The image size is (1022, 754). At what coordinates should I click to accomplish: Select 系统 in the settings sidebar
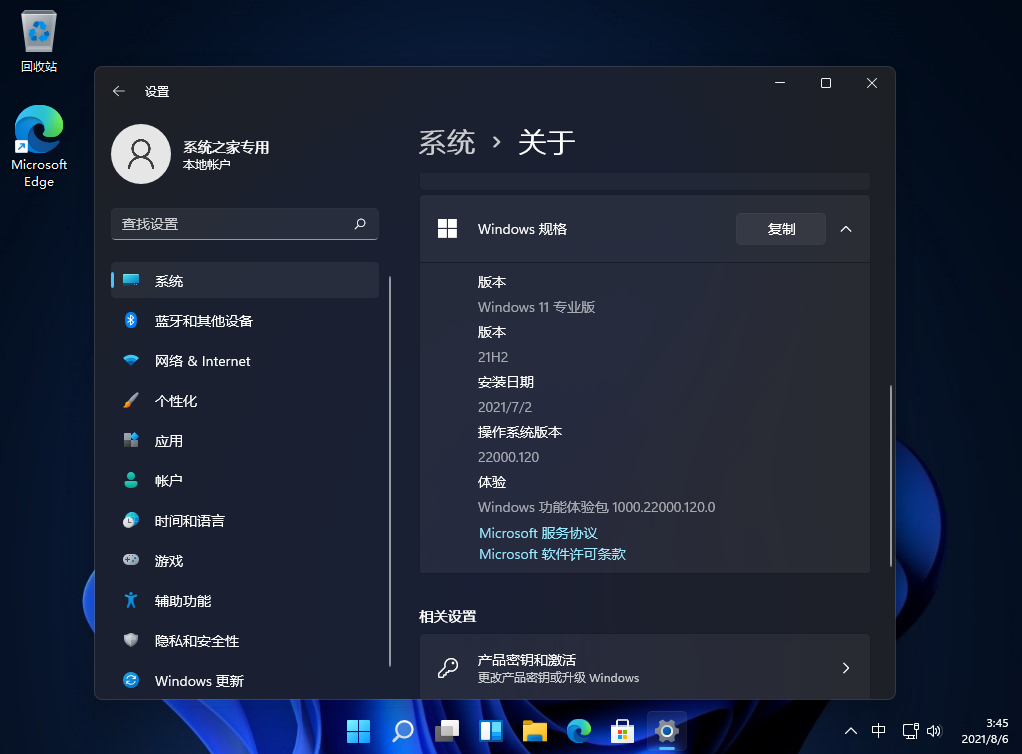point(168,281)
